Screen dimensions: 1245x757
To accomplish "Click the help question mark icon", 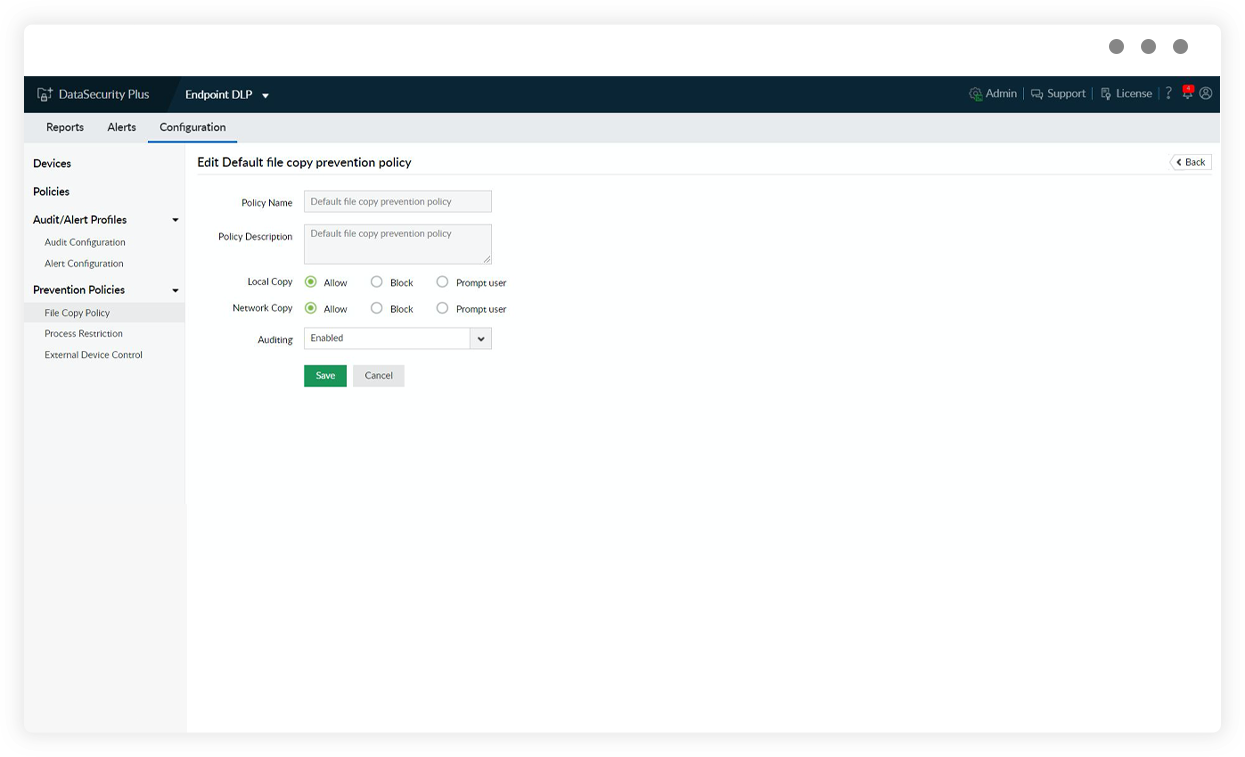I will pyautogui.click(x=1167, y=93).
